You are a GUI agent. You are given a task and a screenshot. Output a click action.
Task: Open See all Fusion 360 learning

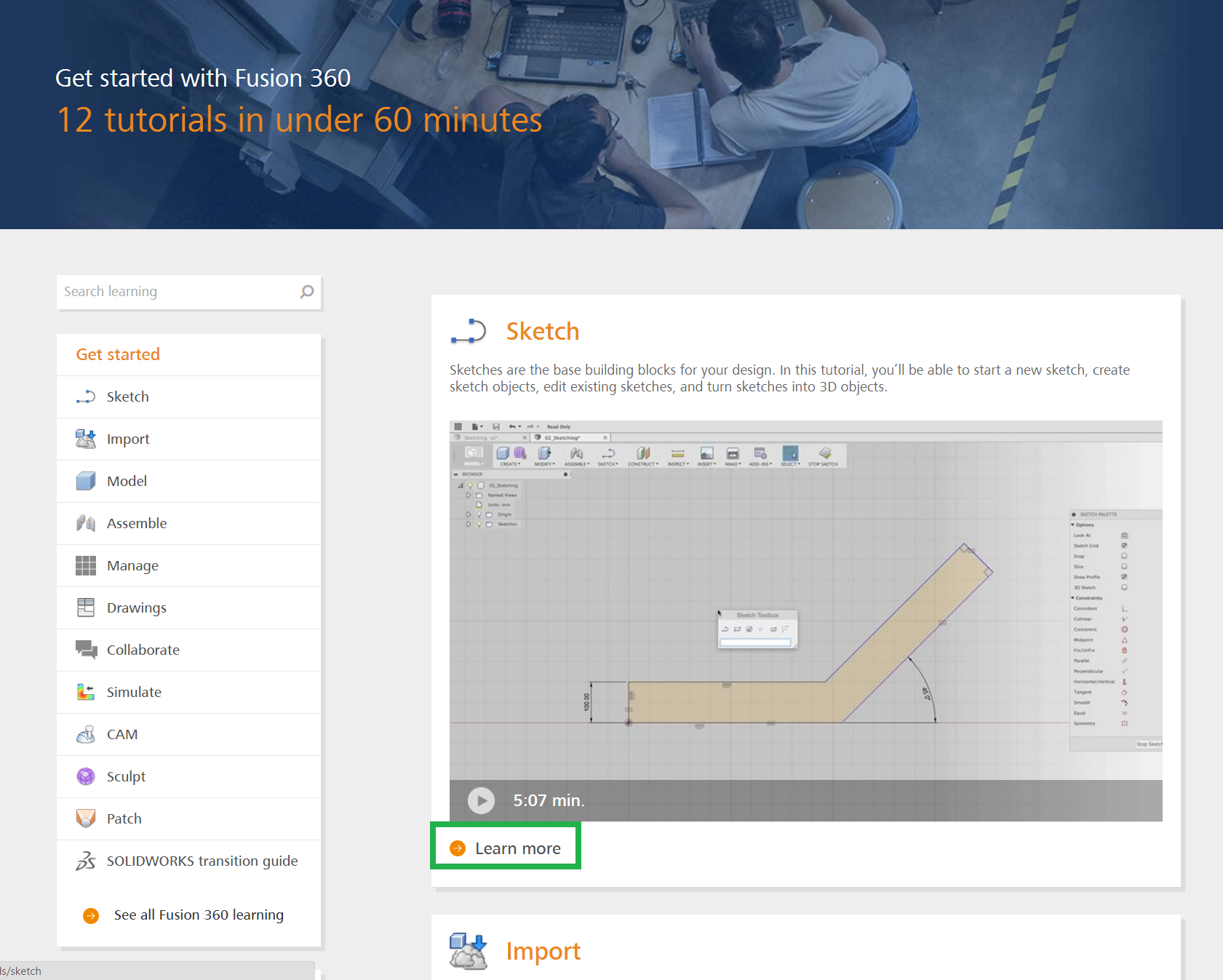[x=198, y=915]
